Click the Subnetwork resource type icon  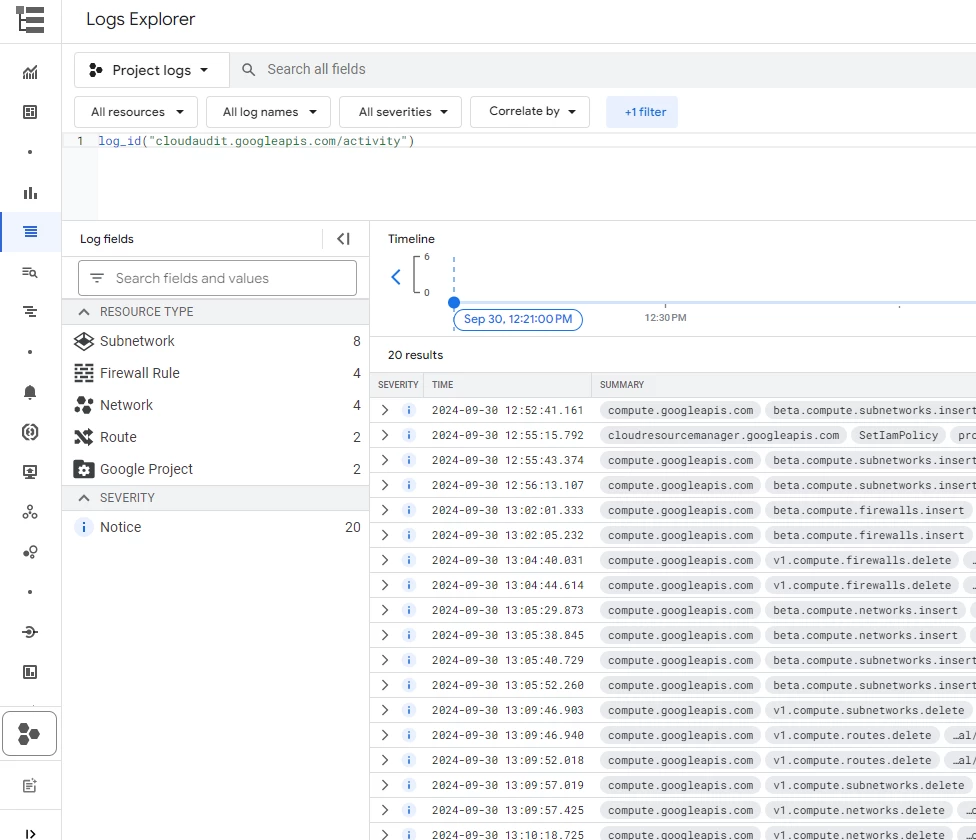pos(84,341)
